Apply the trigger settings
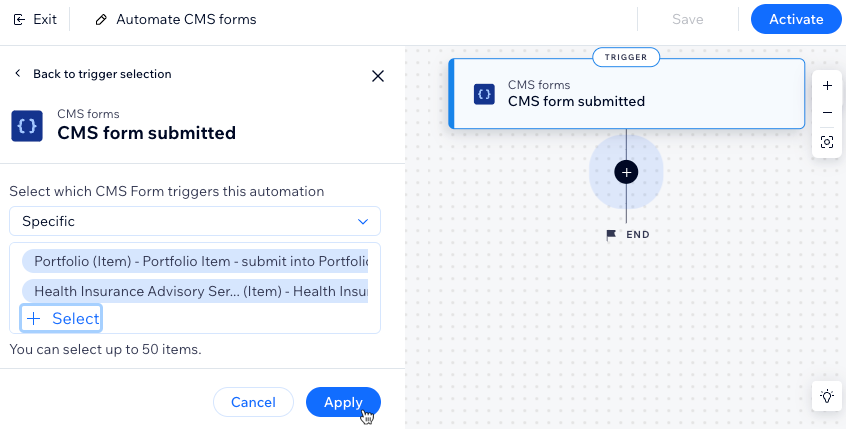The width and height of the screenshot is (846, 429). 343,402
